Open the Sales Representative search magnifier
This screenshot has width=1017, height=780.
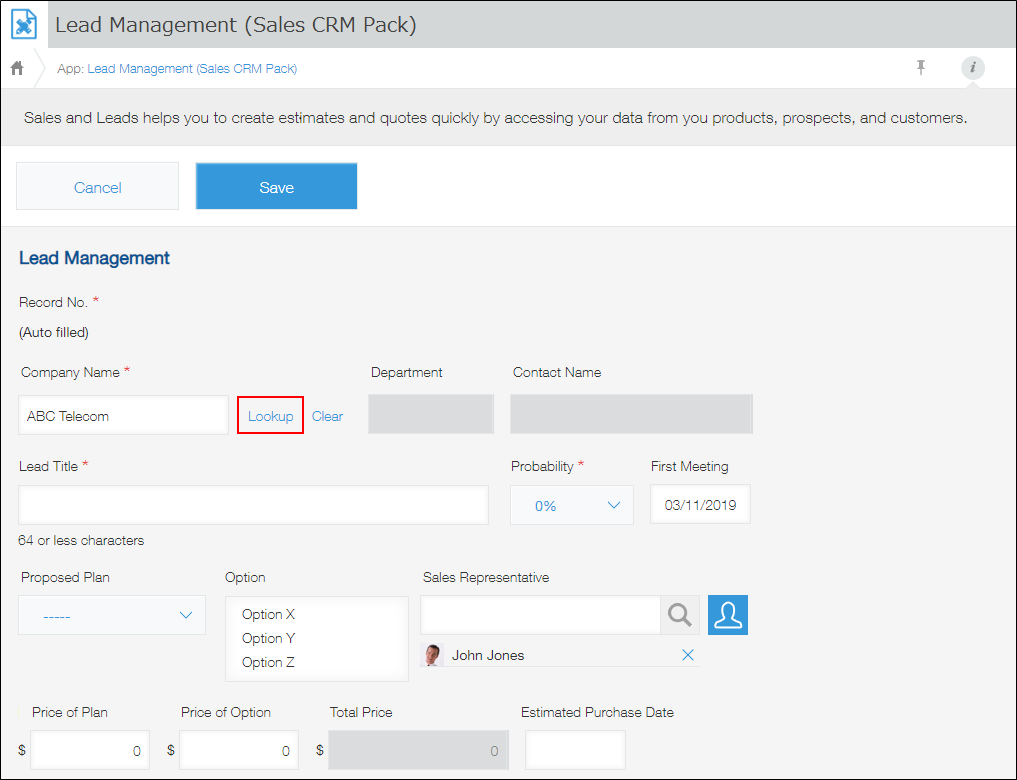pyautogui.click(x=680, y=615)
